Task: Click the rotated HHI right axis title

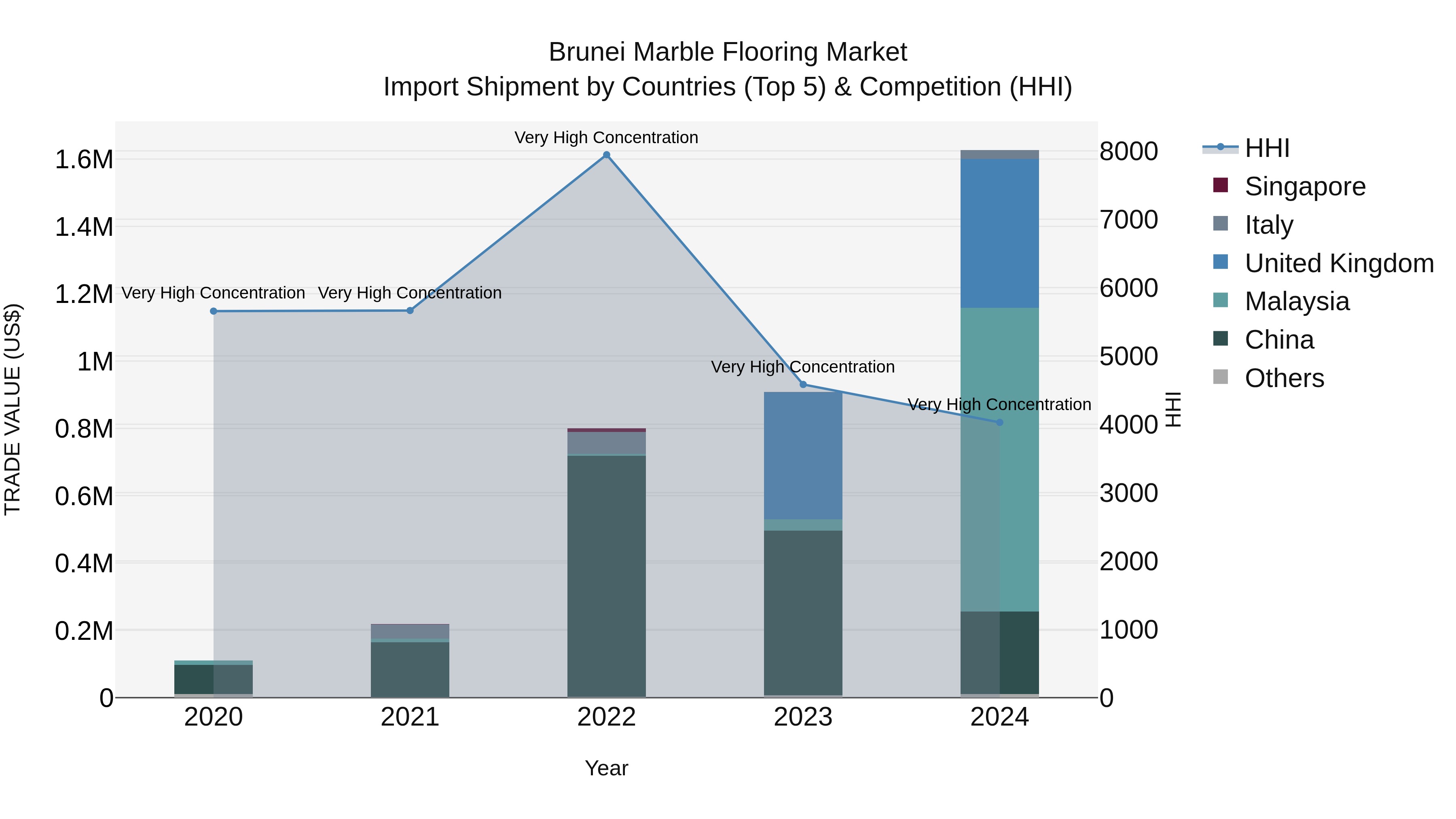Action: pyautogui.click(x=1173, y=409)
